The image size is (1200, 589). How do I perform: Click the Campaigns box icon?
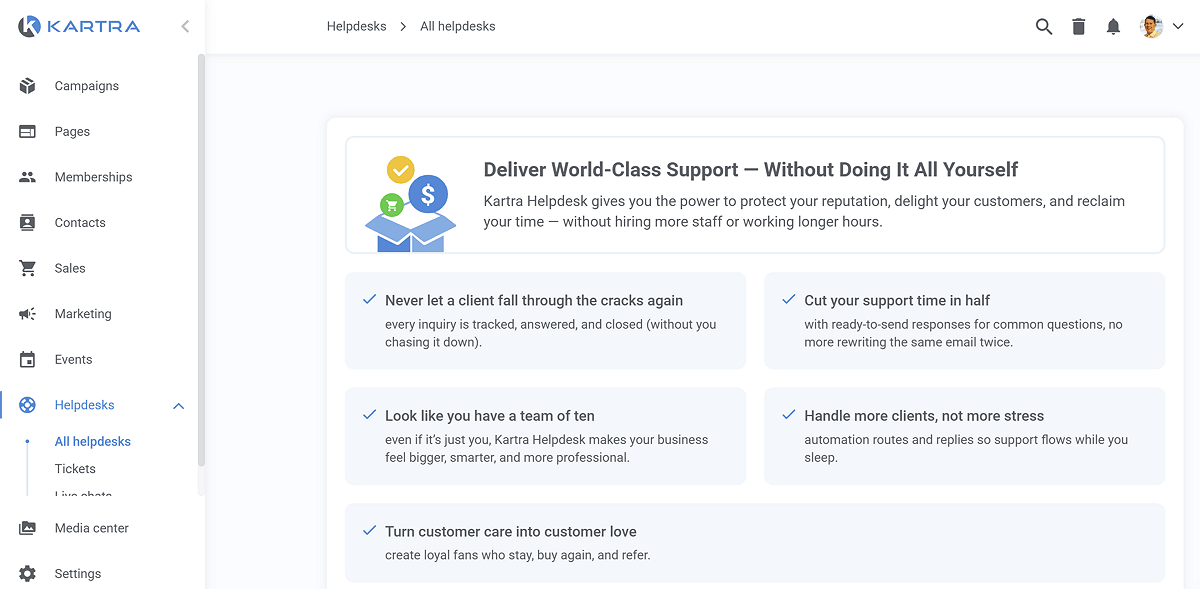[28, 86]
